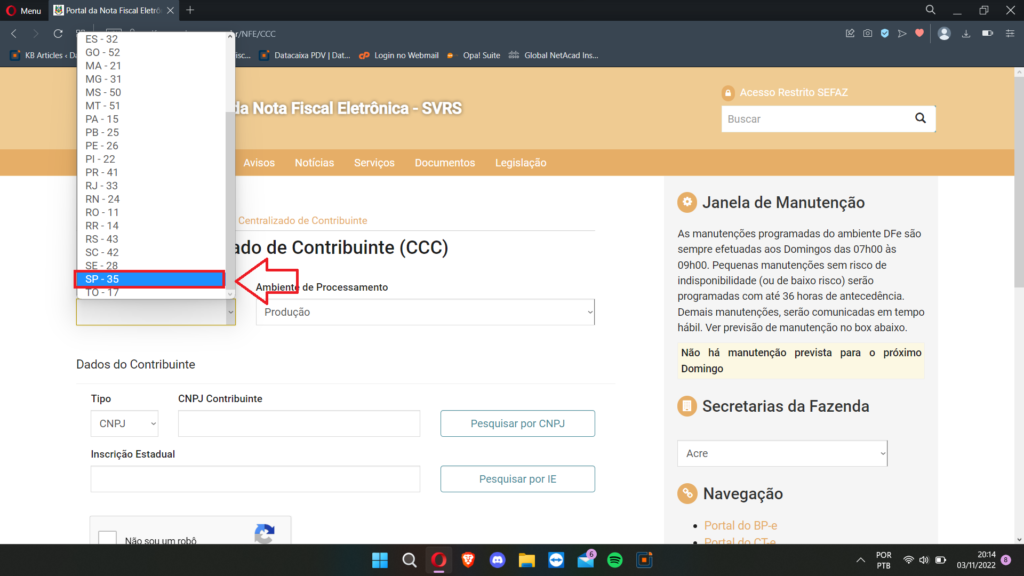Open Brave browser from the taskbar
Viewport: 1024px width, 576px height.
click(468, 560)
